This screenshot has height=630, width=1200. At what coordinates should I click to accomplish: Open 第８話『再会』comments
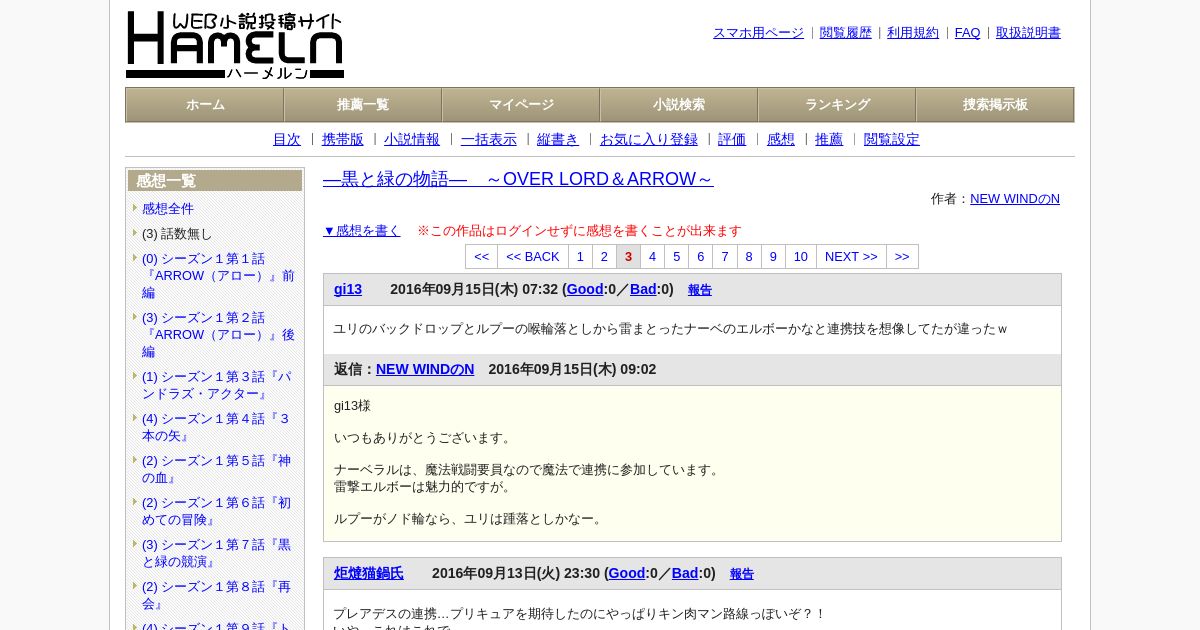(217, 595)
